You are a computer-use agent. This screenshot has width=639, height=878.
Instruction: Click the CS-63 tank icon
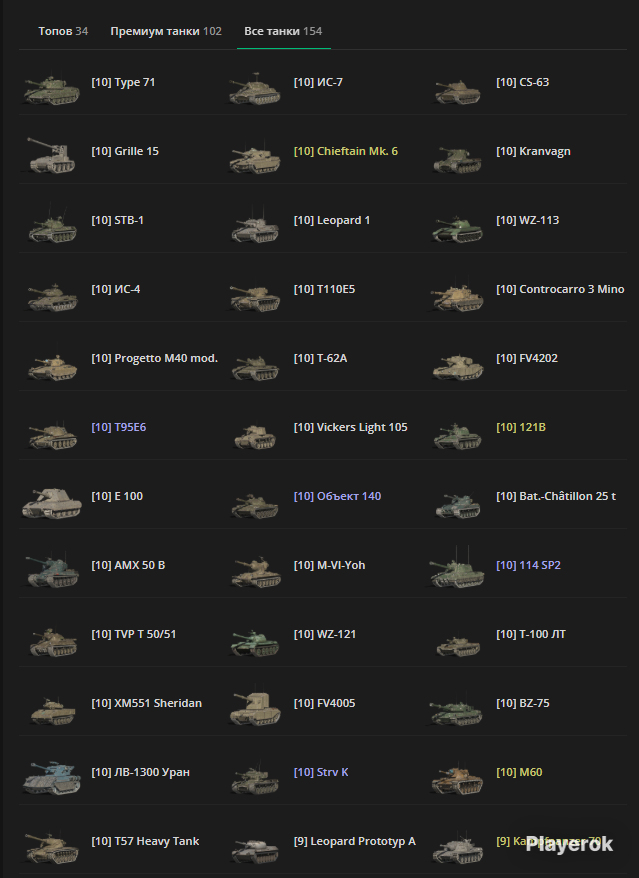point(458,90)
